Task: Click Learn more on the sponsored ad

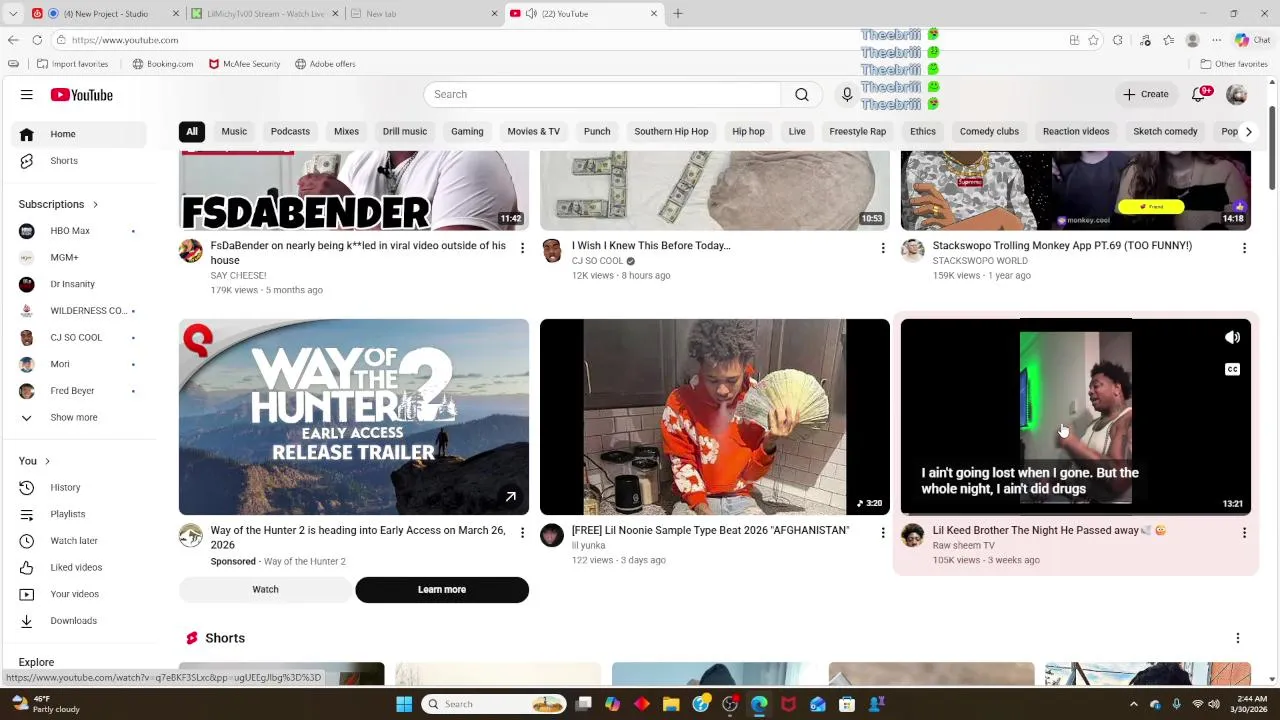Action: coord(442,590)
